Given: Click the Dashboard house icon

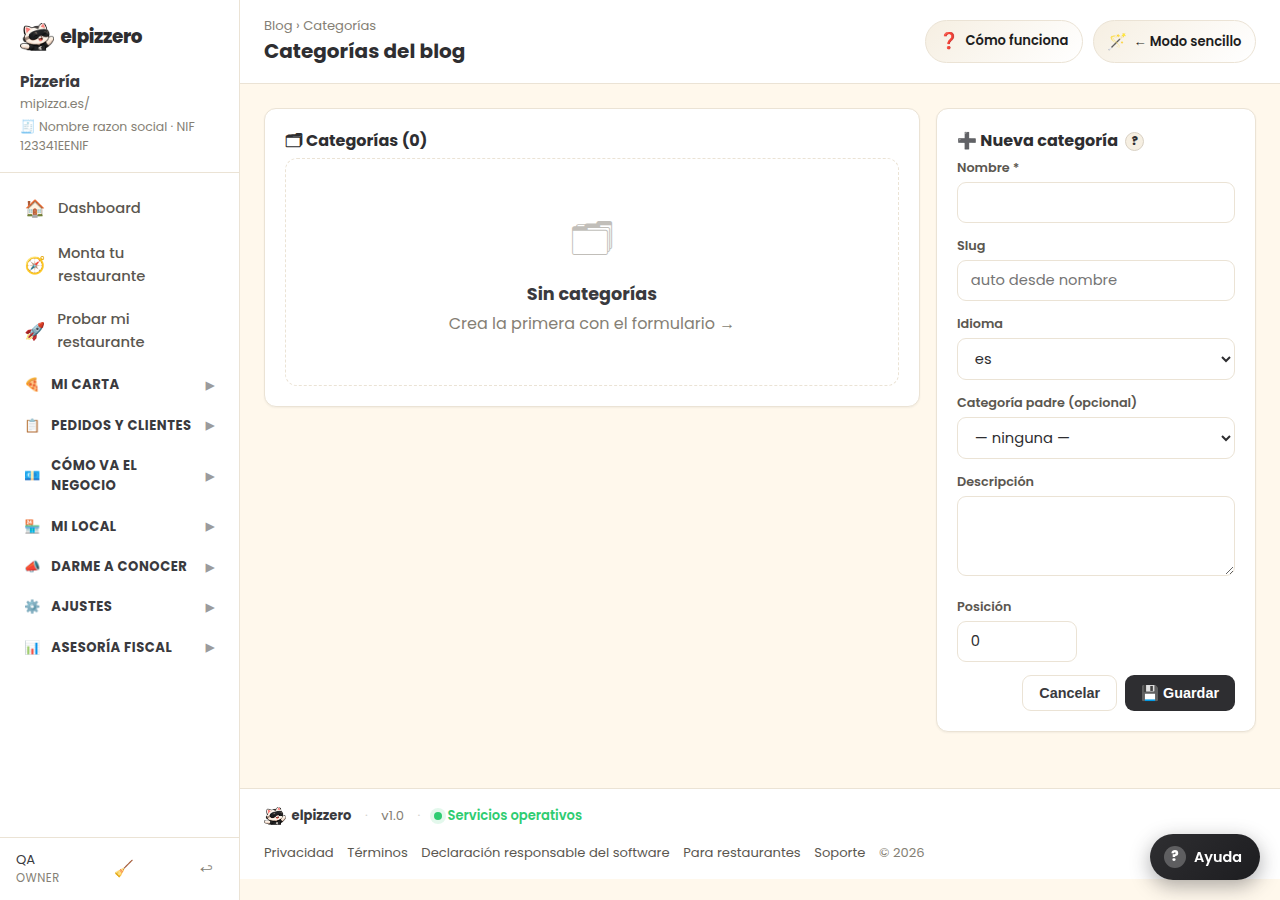Looking at the screenshot, I should pos(35,208).
